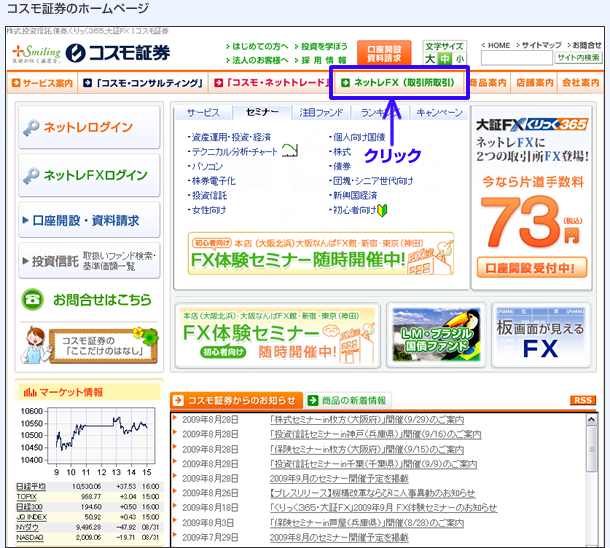The height and width of the screenshot is (548, 610).
Task: Click the orange 口座開設 資料請求 button
Action: tap(384, 53)
